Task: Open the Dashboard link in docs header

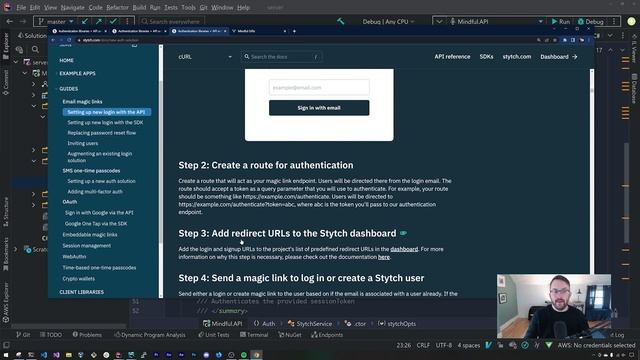Action: 558,57
